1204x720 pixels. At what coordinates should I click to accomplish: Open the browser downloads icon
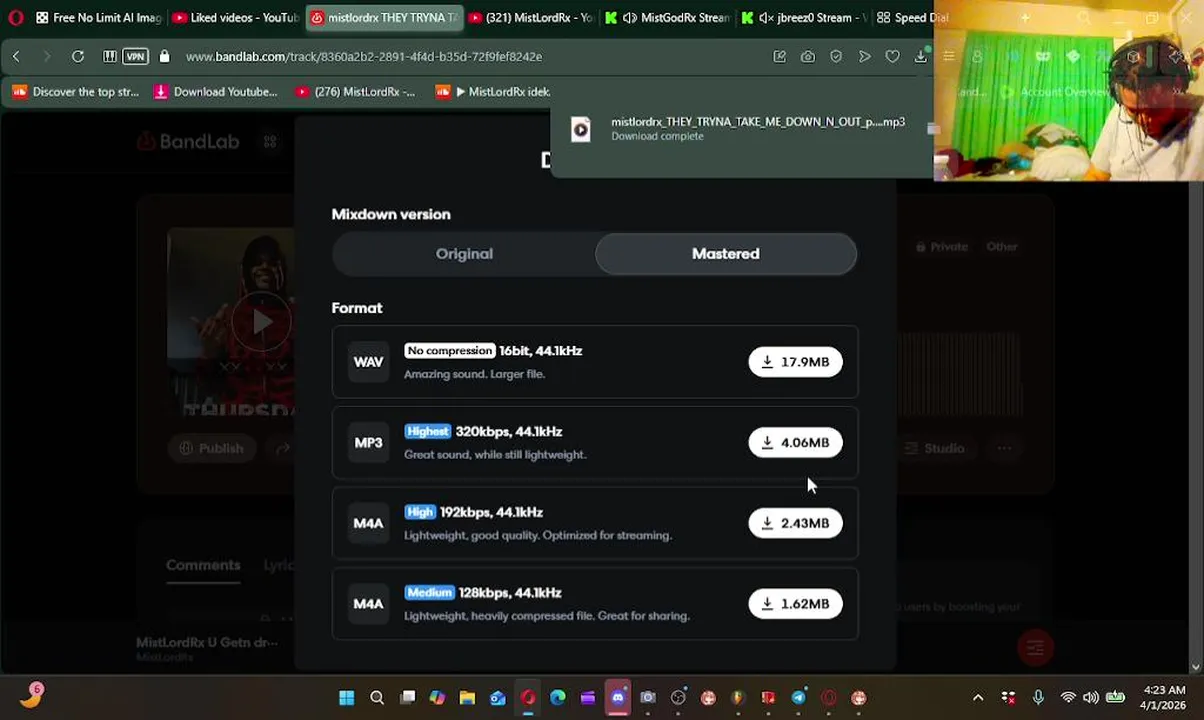click(x=920, y=57)
